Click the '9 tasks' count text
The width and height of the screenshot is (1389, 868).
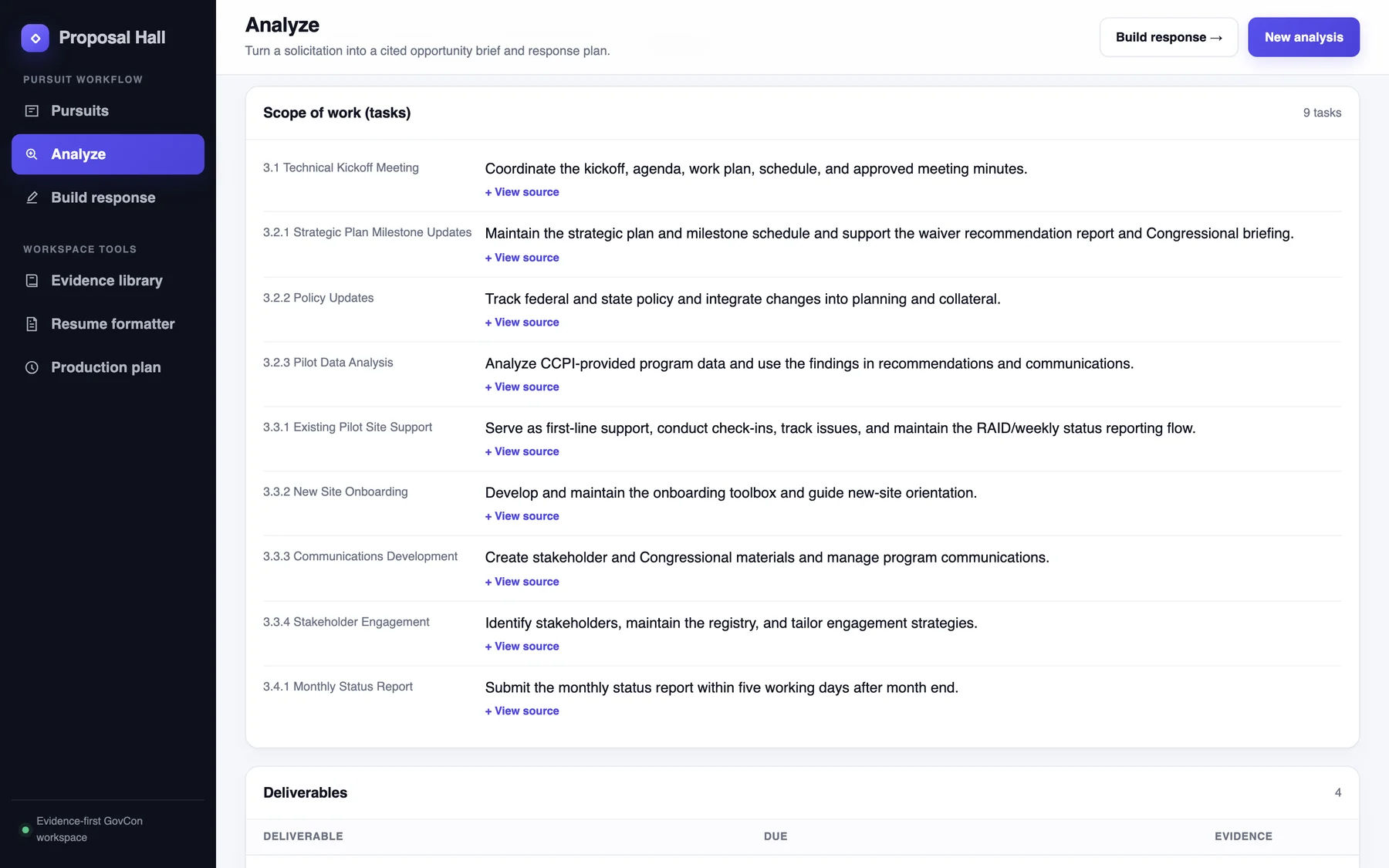tap(1322, 113)
